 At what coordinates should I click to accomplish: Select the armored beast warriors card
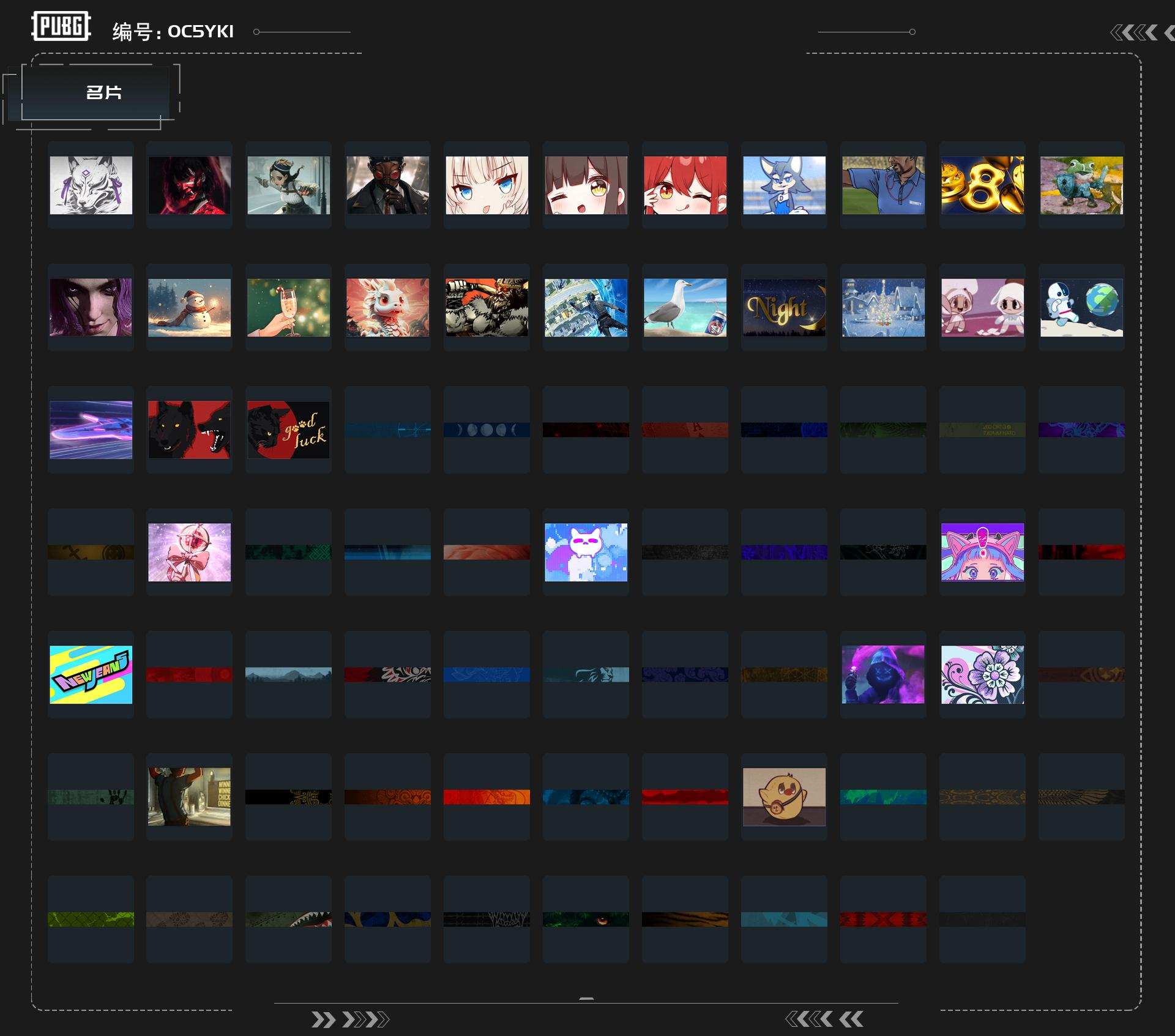[x=487, y=307]
